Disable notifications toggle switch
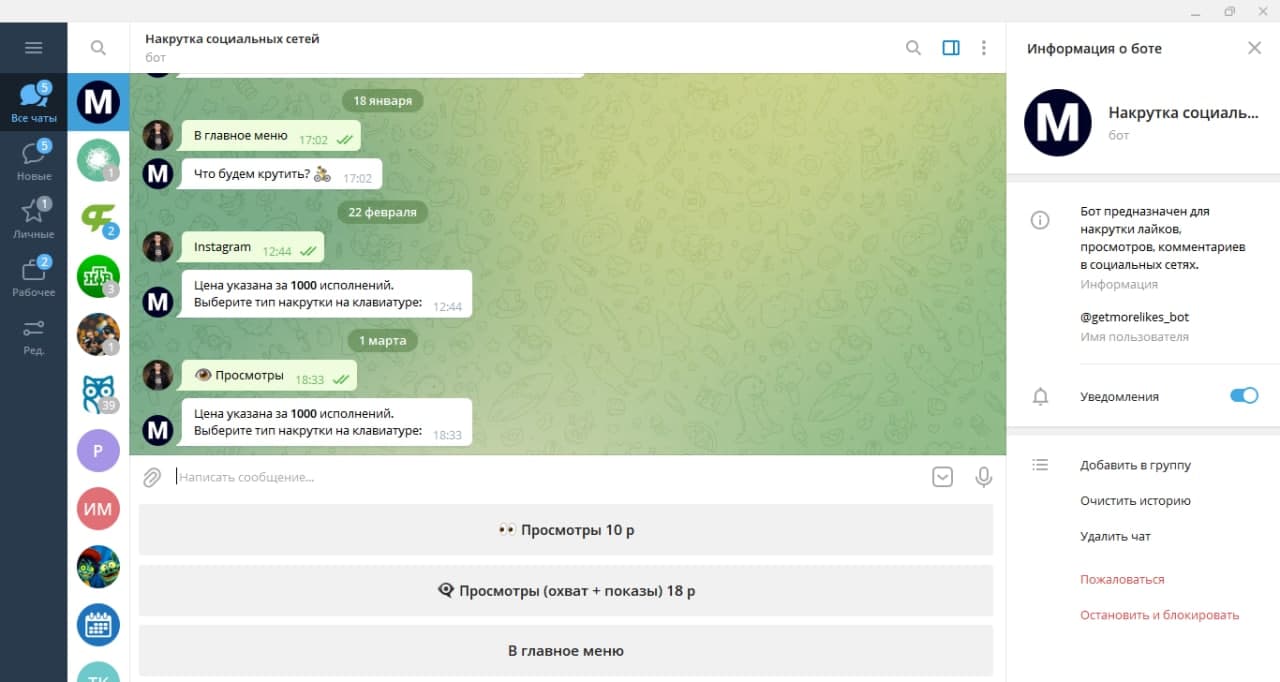 (x=1243, y=396)
